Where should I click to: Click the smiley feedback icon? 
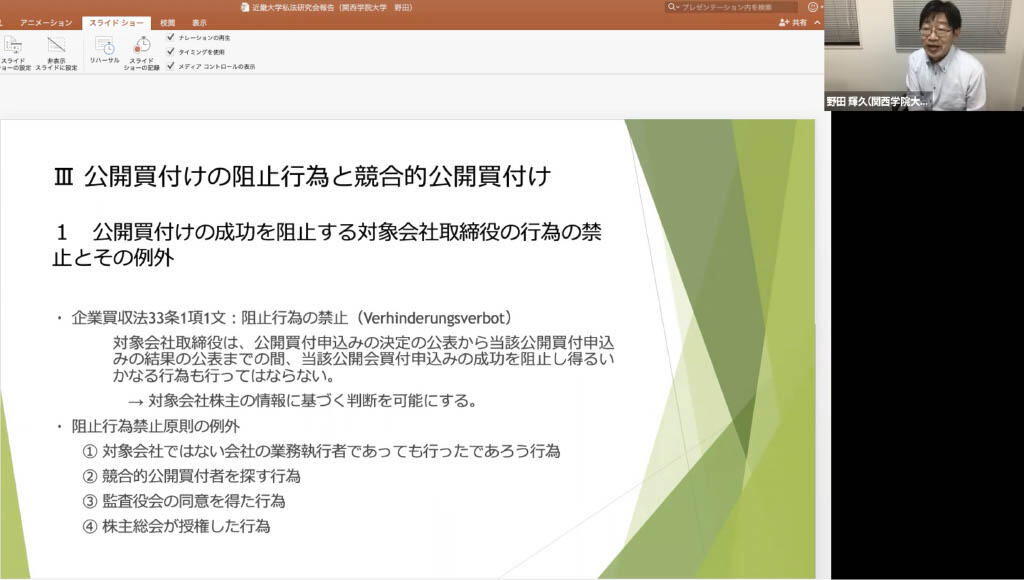click(x=812, y=7)
